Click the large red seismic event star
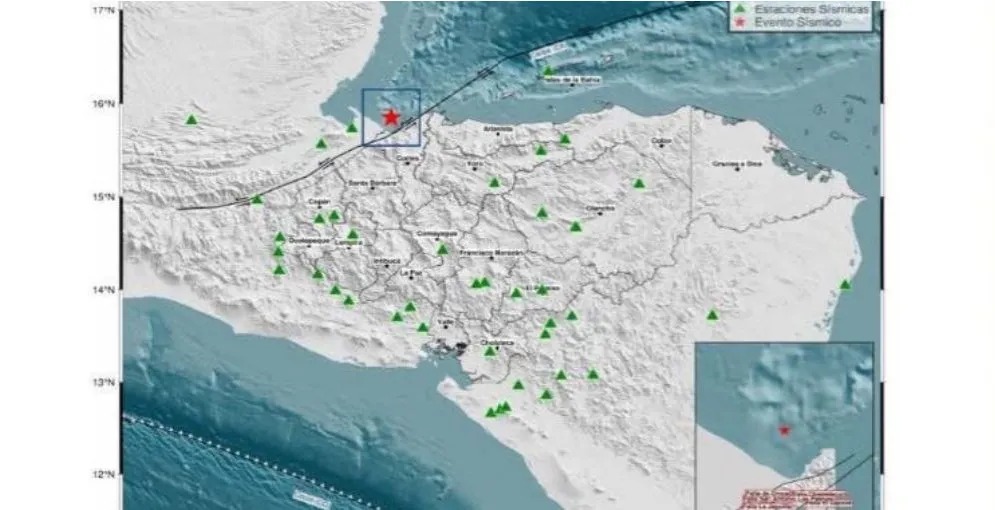The image size is (995, 510). 391,117
